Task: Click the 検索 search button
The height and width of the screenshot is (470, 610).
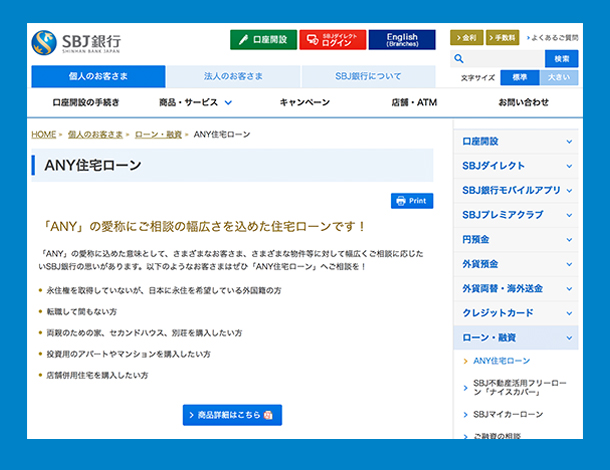Action: pos(561,59)
